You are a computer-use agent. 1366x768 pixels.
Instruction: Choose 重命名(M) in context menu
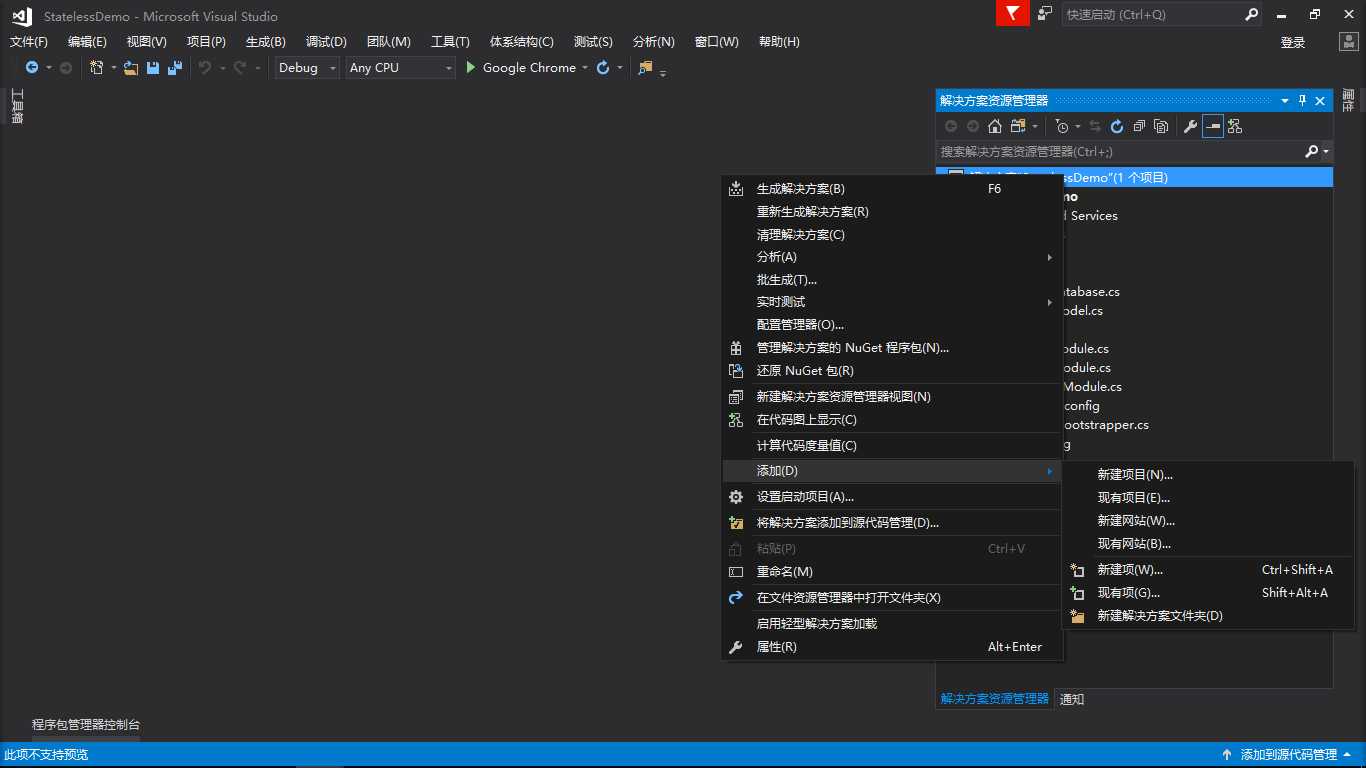click(x=892, y=572)
